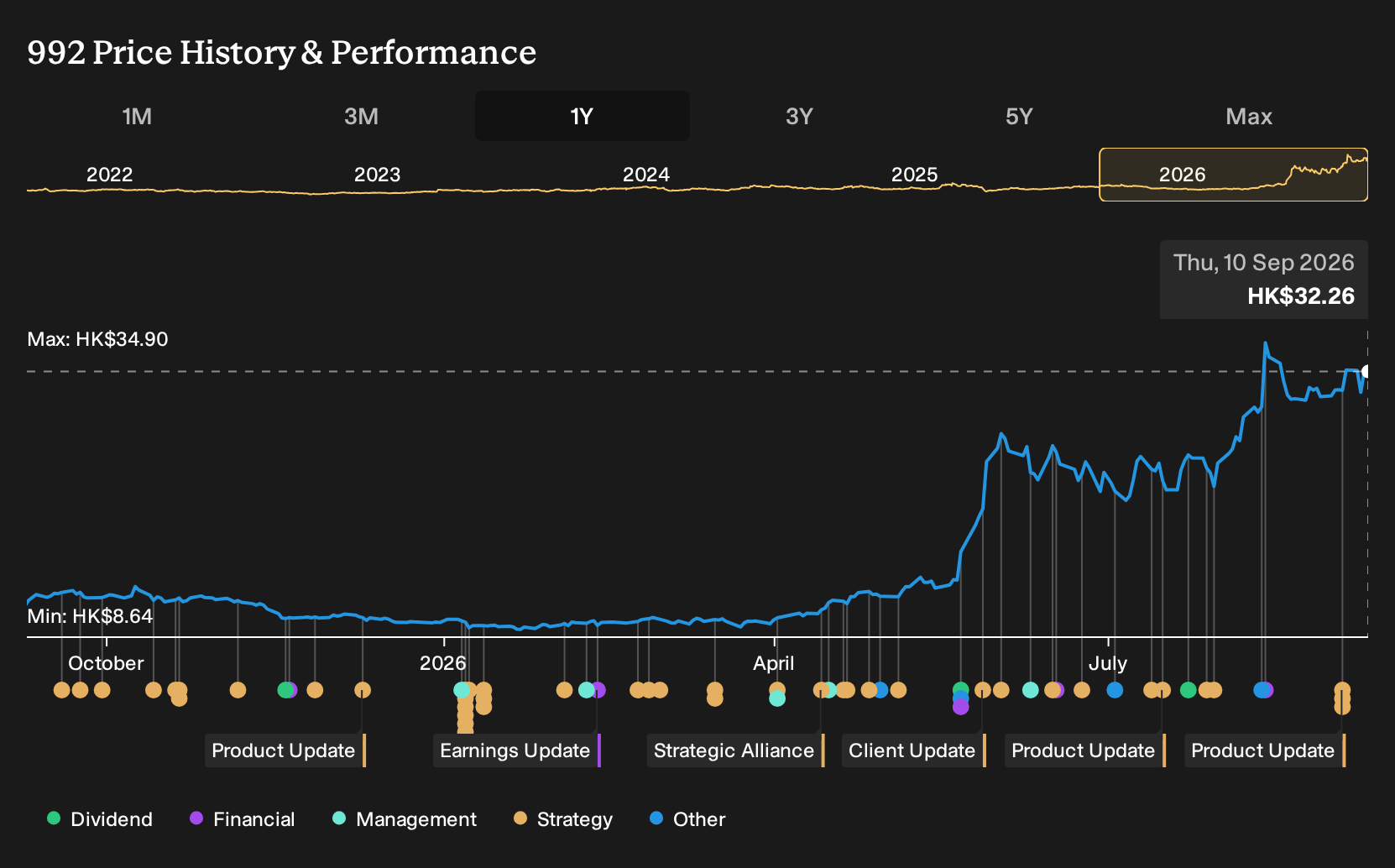Open the Product Update label below July

point(1085,750)
